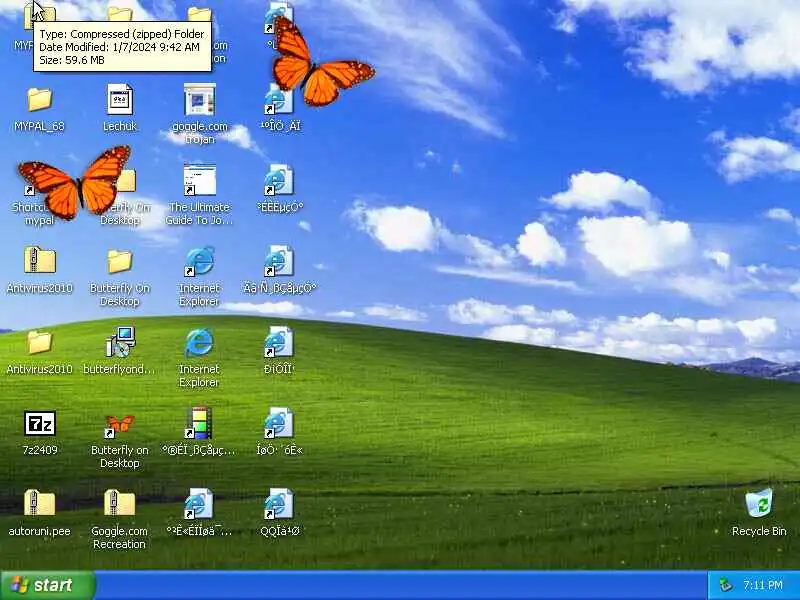Open the web shortcut labeled QQÏã¹Ø
The image size is (800, 600).
(x=279, y=504)
